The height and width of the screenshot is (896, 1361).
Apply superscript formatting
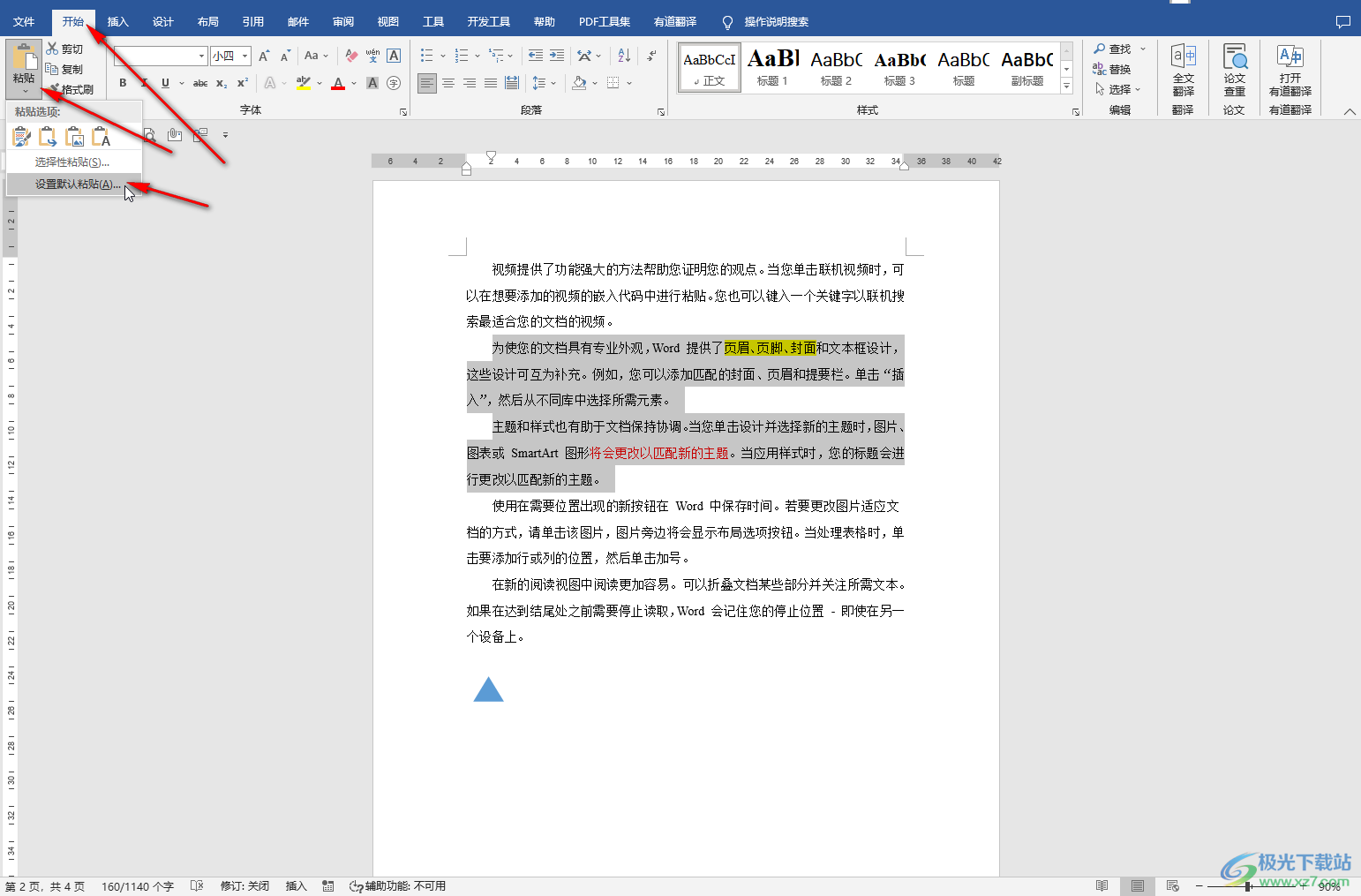click(243, 83)
